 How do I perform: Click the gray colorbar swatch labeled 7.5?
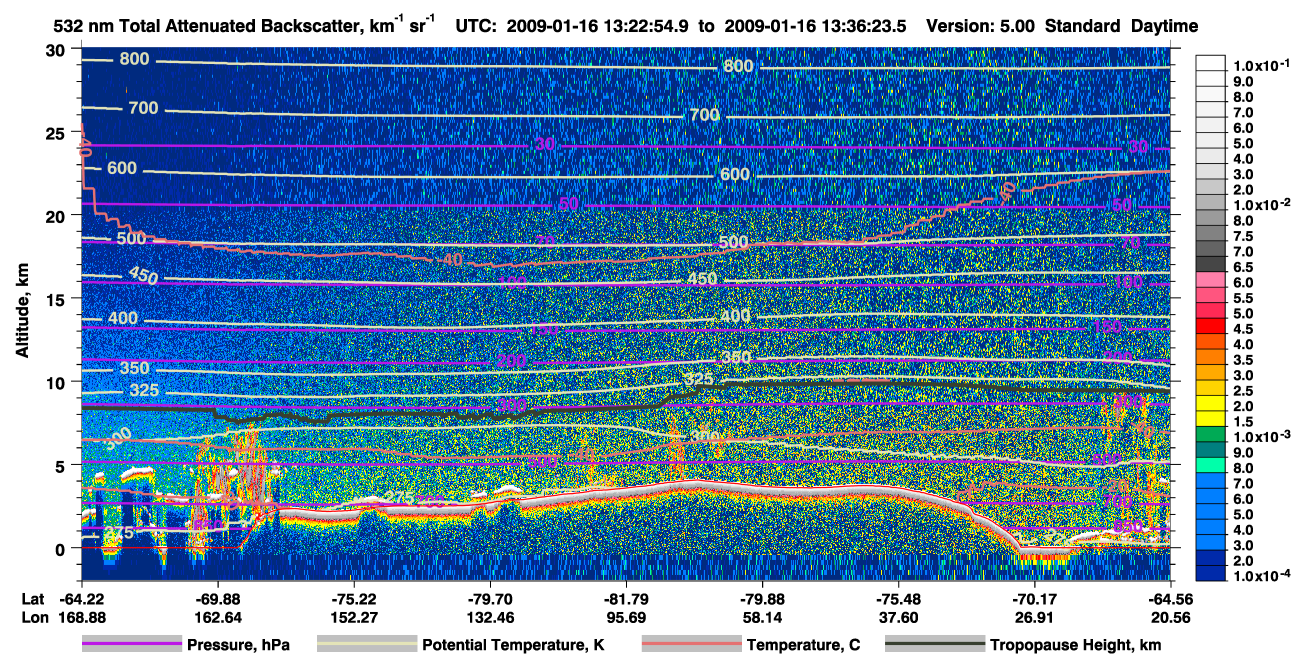point(1212,233)
